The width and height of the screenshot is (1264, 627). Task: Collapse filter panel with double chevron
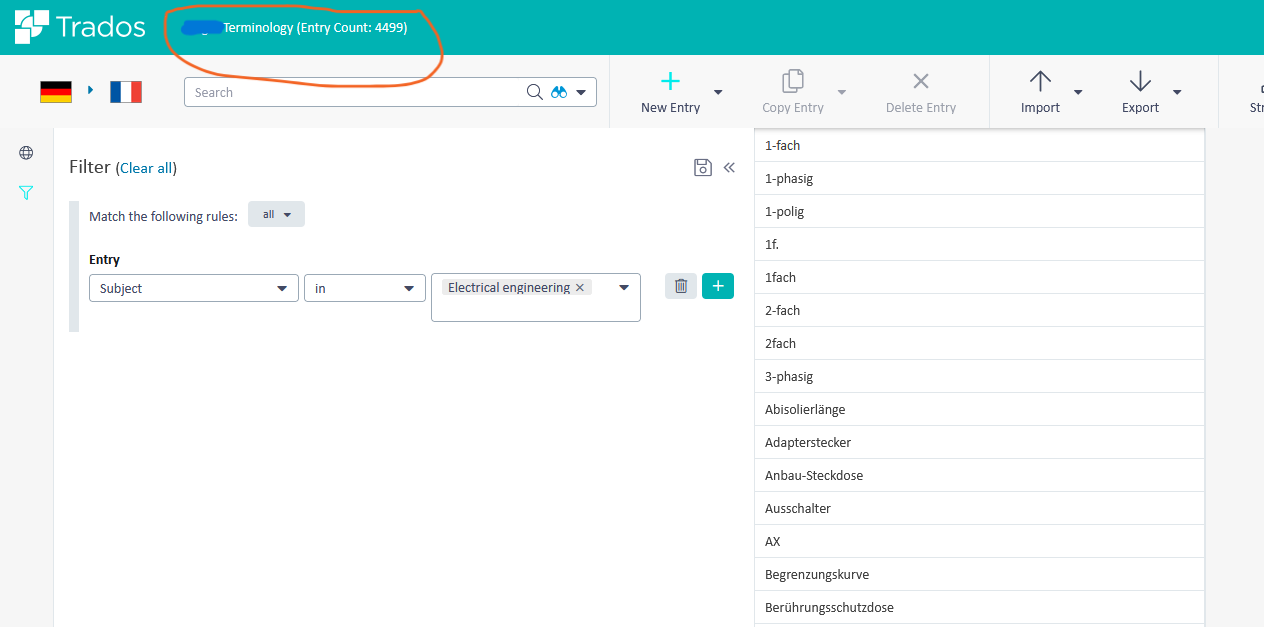[x=729, y=167]
